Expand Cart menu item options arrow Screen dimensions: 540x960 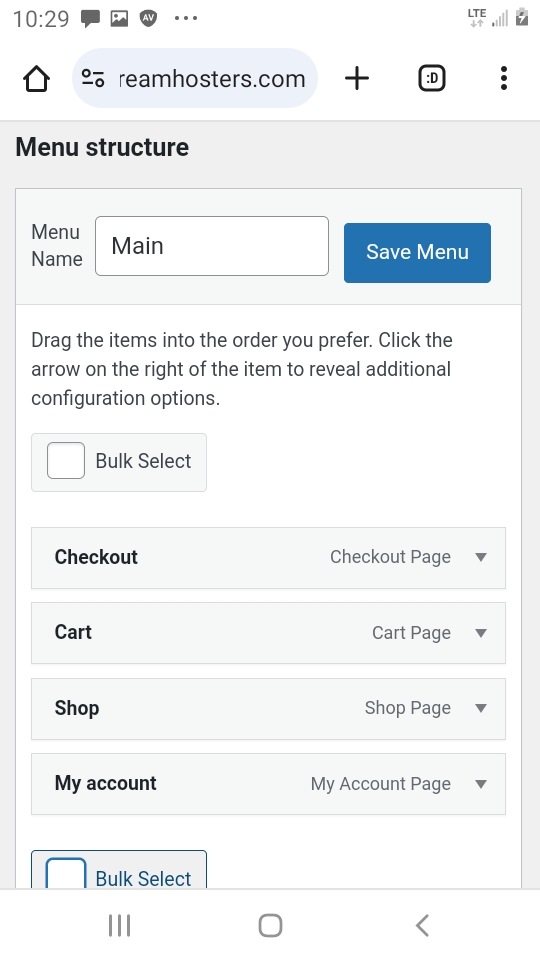(481, 632)
